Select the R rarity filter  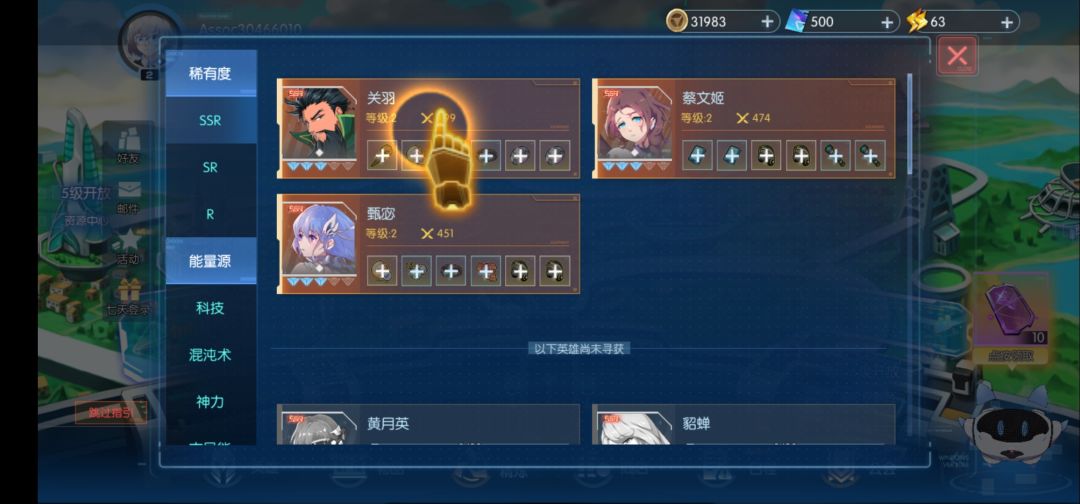[211, 214]
